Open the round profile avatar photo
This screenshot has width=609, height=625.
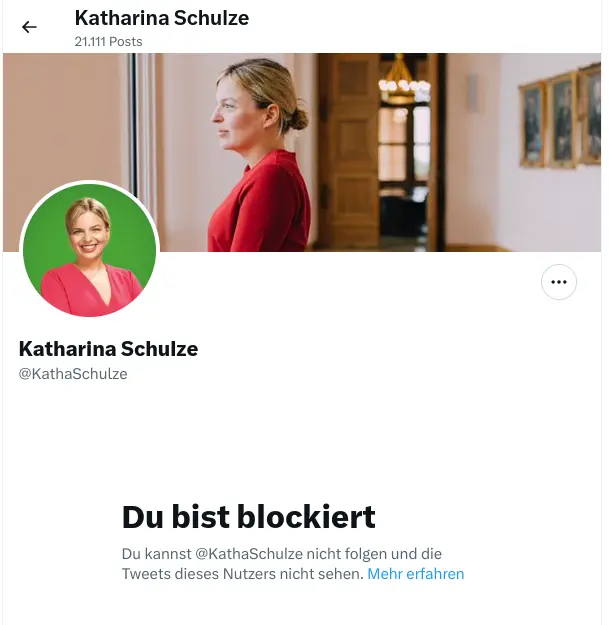pyautogui.click(x=90, y=250)
